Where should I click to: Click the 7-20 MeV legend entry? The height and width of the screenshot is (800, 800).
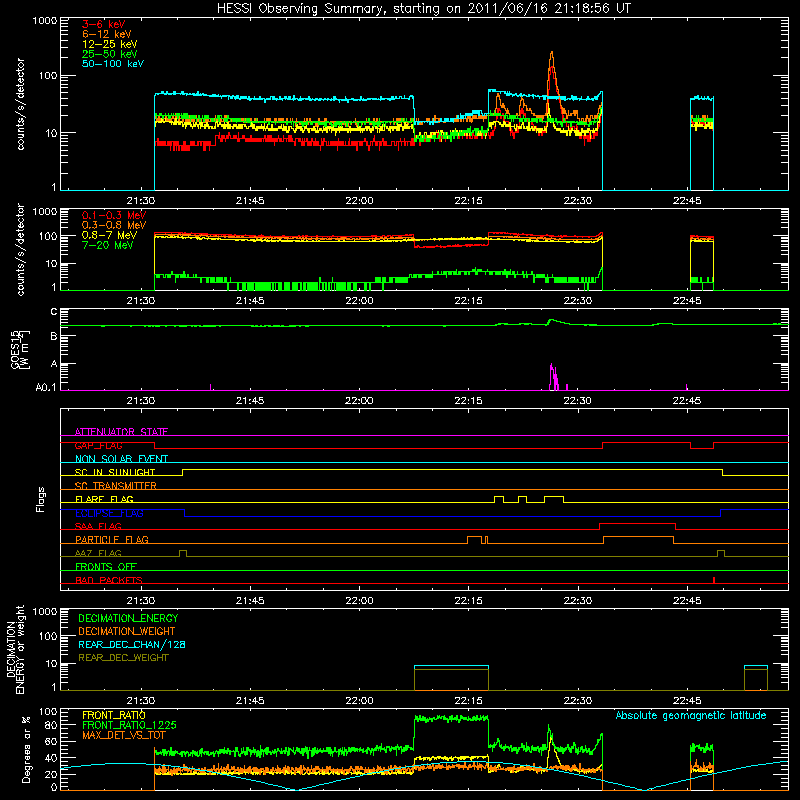pyautogui.click(x=108, y=245)
